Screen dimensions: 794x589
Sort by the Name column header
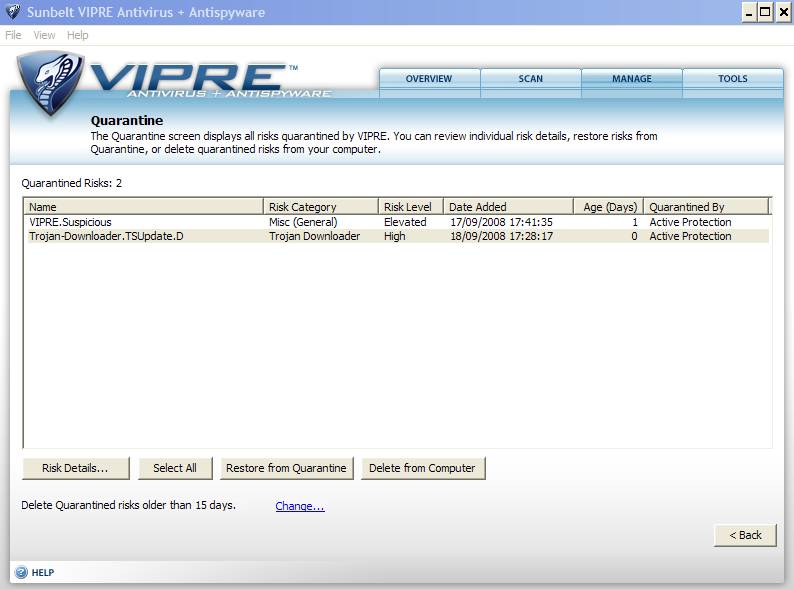pyautogui.click(x=143, y=207)
